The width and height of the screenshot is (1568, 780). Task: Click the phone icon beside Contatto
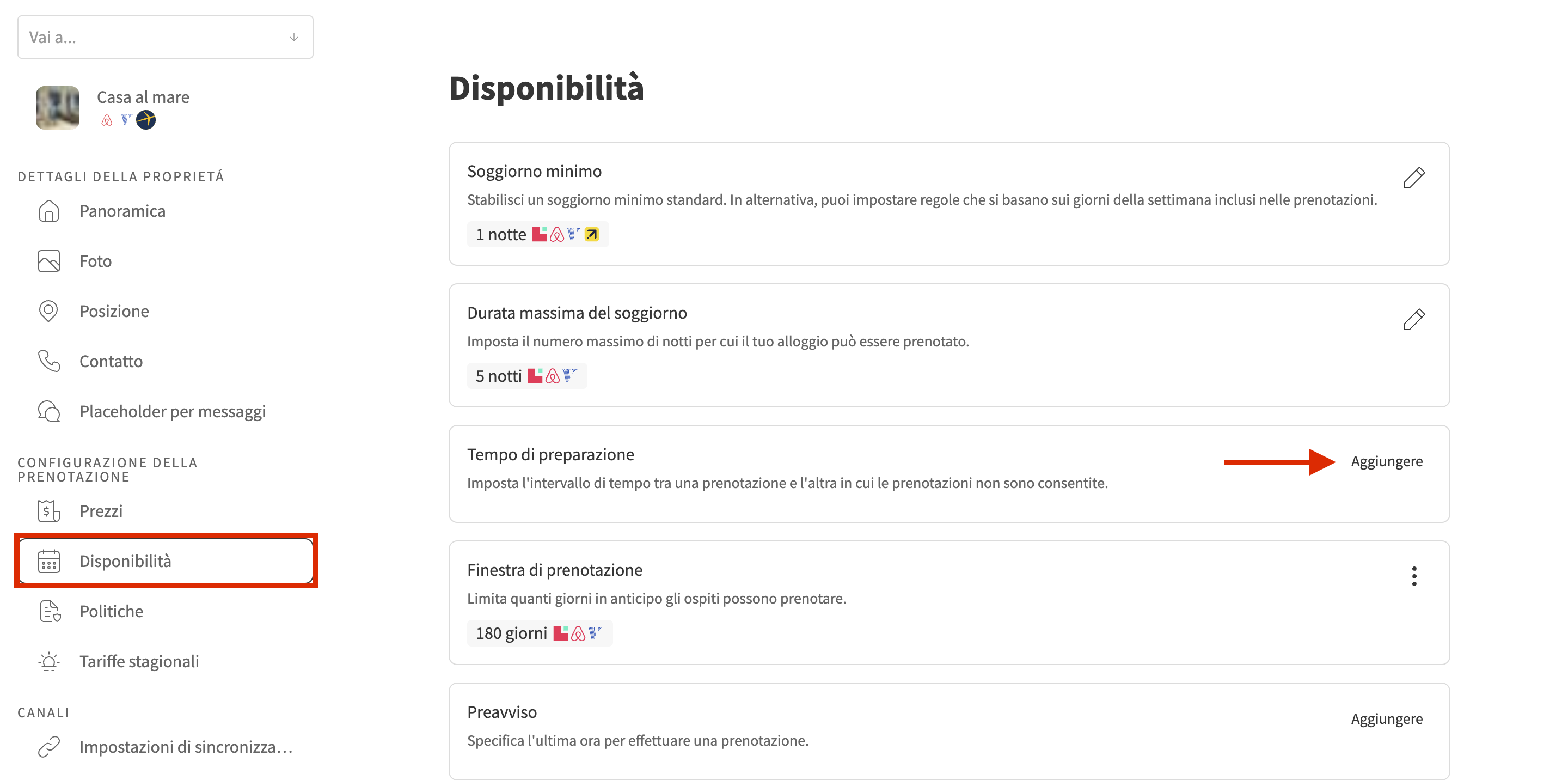pyautogui.click(x=48, y=361)
